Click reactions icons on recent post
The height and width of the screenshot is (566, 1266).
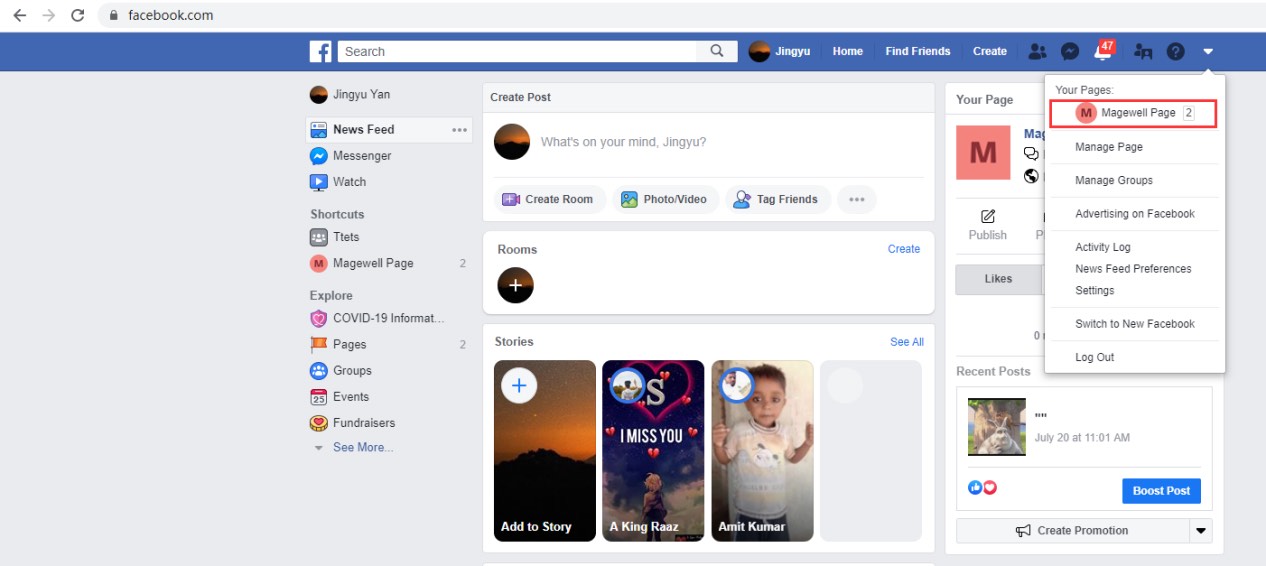pyautogui.click(x=983, y=488)
